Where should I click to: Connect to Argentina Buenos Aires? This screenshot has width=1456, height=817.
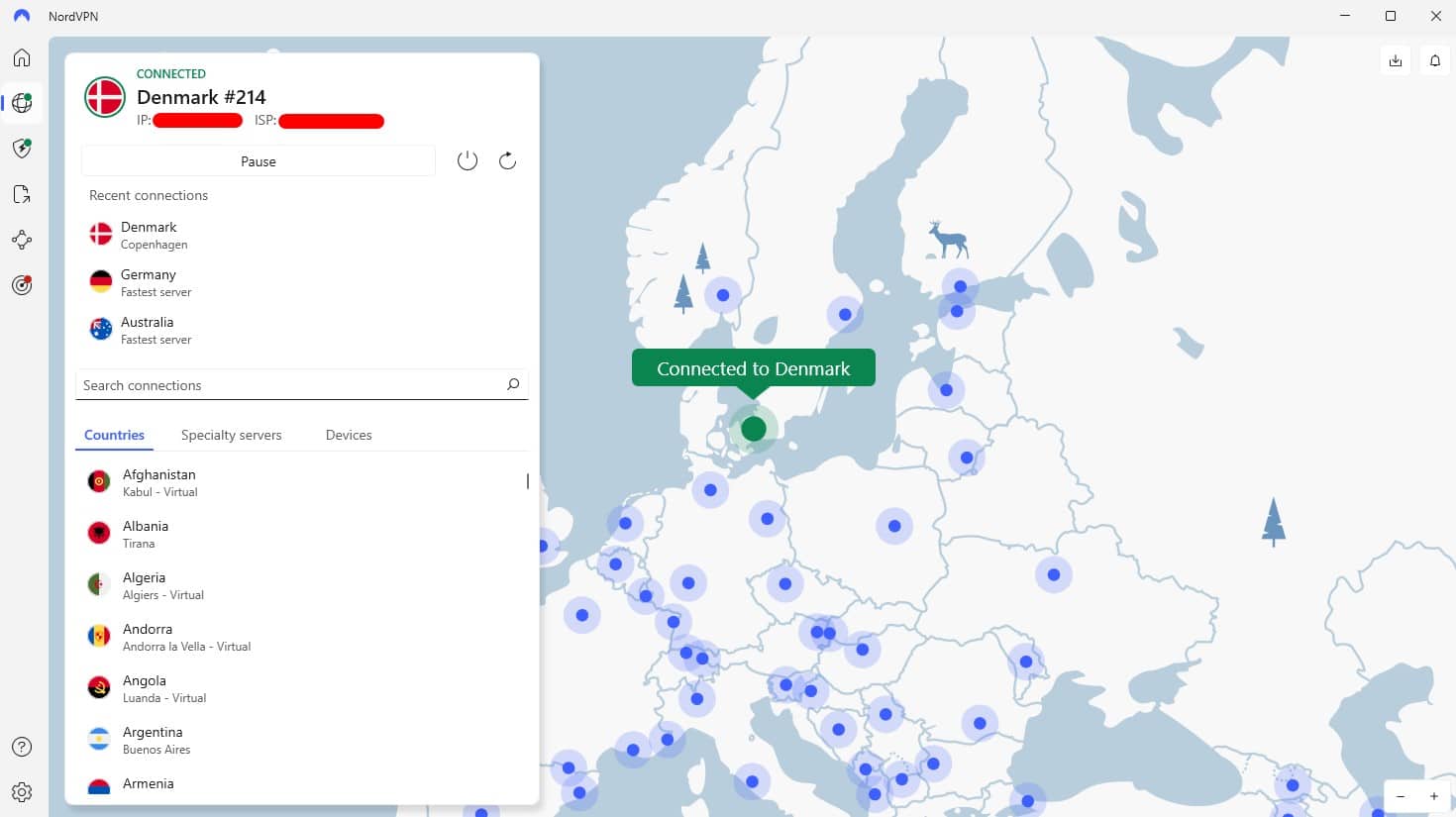(302, 740)
